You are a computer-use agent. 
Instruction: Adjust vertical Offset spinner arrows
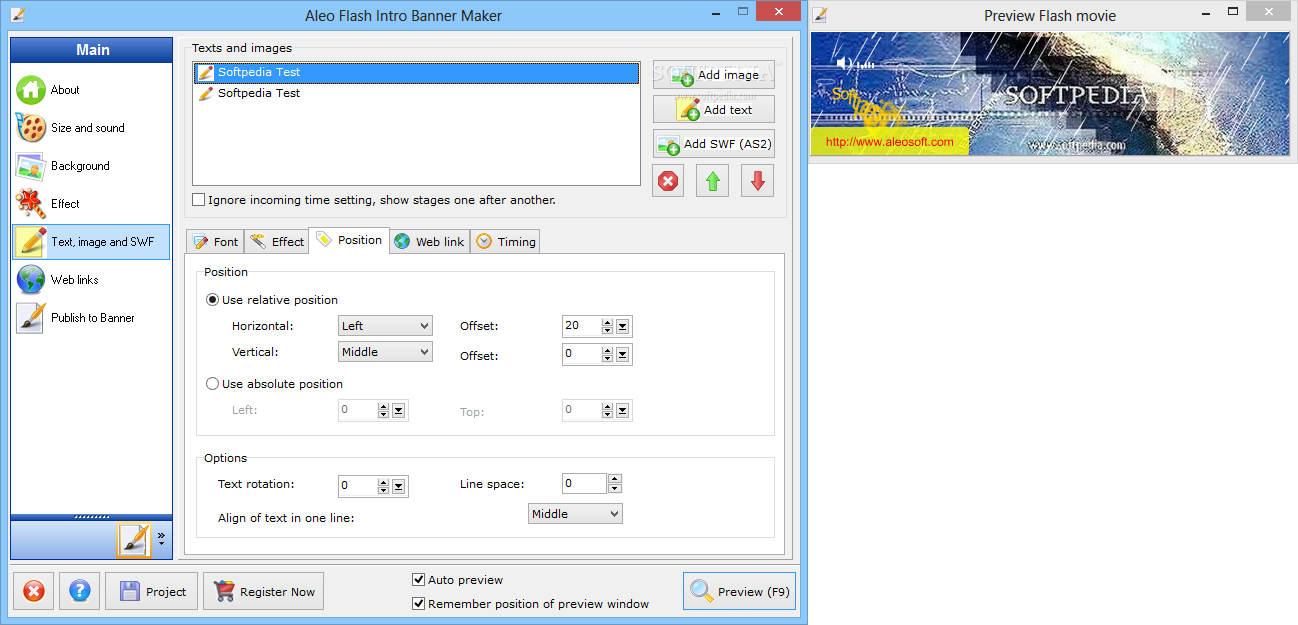(607, 354)
